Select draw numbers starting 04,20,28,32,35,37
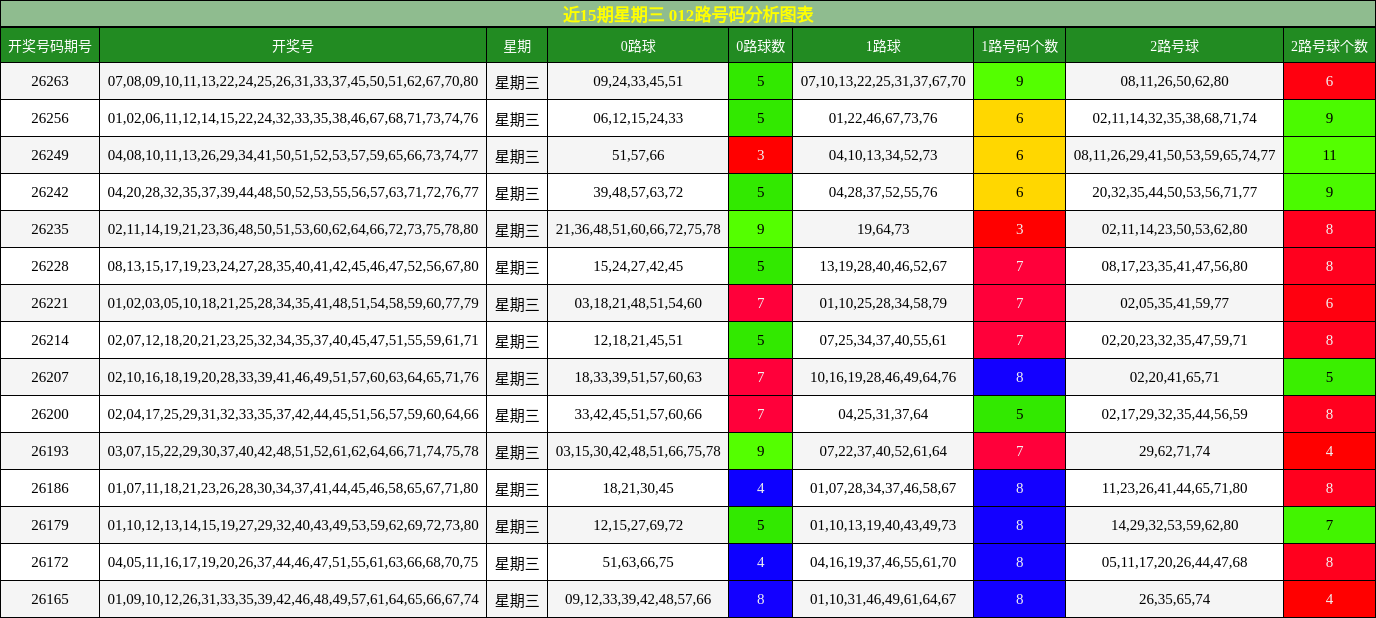This screenshot has height=618, width=1376. point(293,192)
